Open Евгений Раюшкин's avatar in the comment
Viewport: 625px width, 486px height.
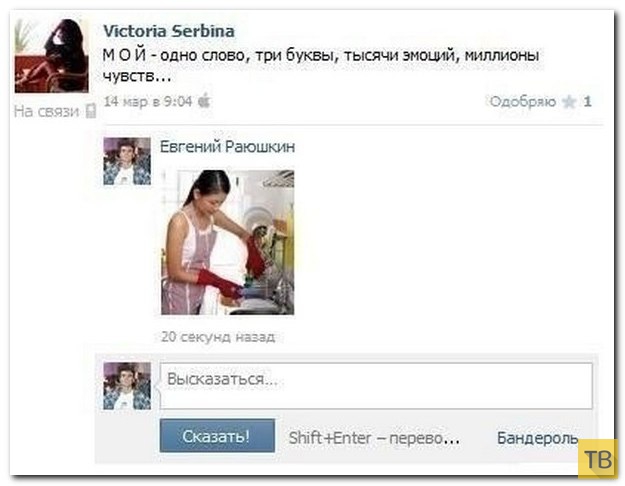click(x=127, y=161)
